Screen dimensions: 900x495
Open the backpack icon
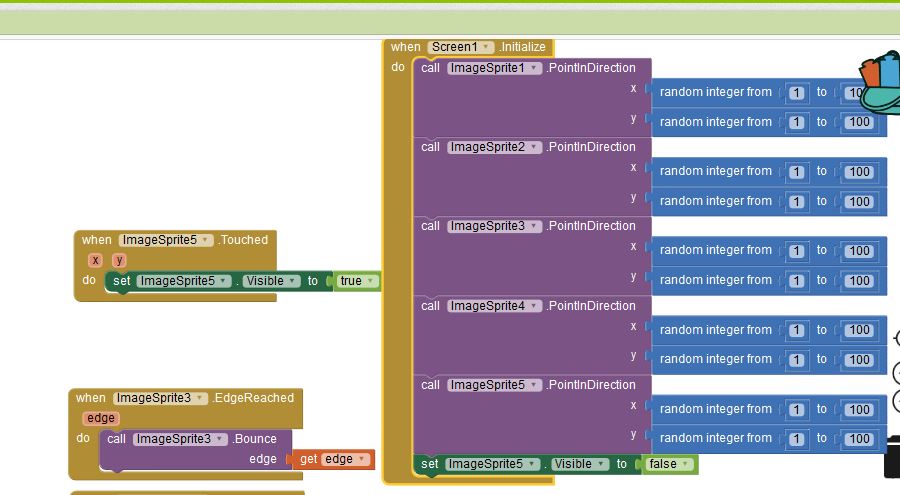click(878, 82)
